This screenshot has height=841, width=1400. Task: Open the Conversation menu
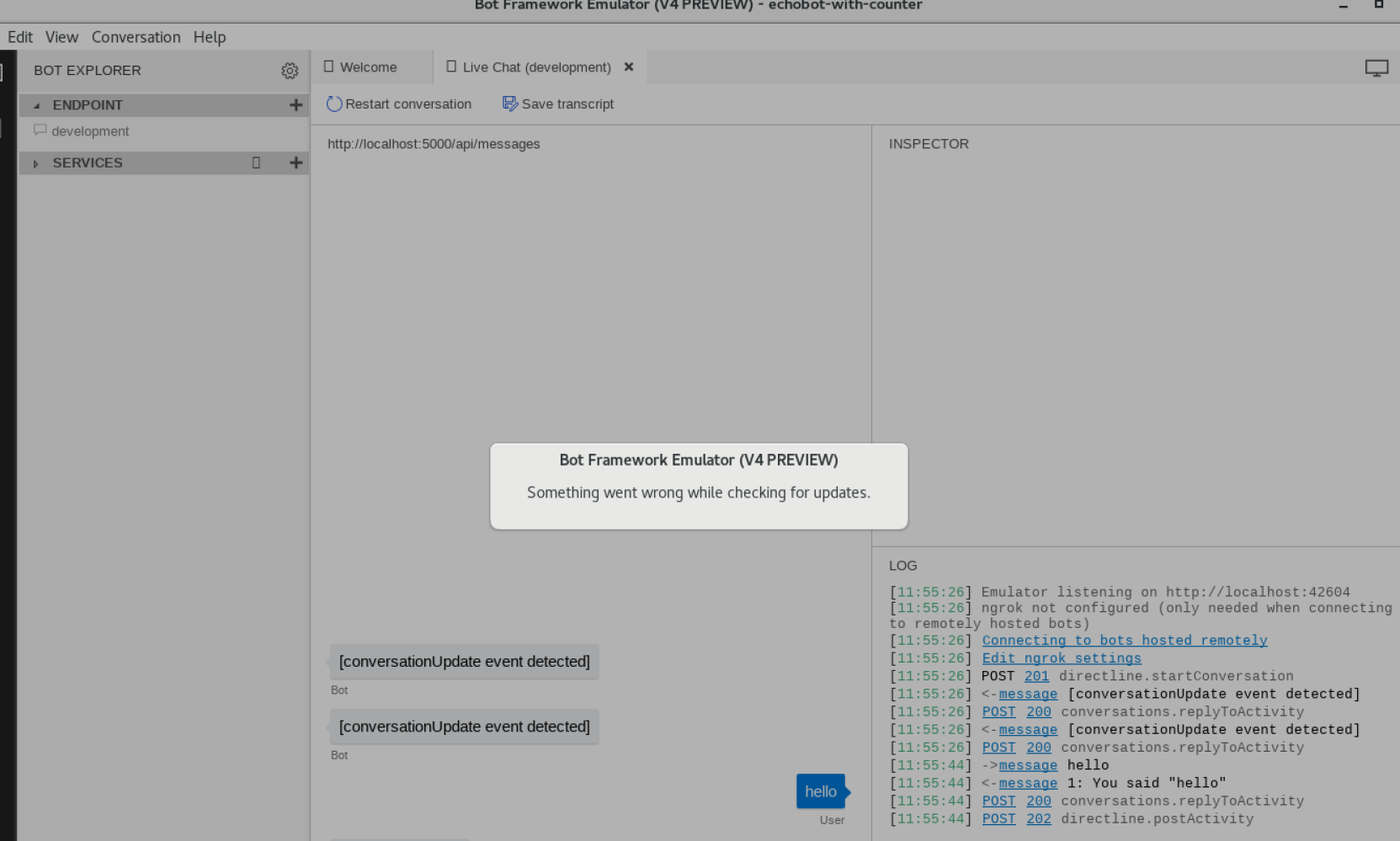pyautogui.click(x=136, y=37)
